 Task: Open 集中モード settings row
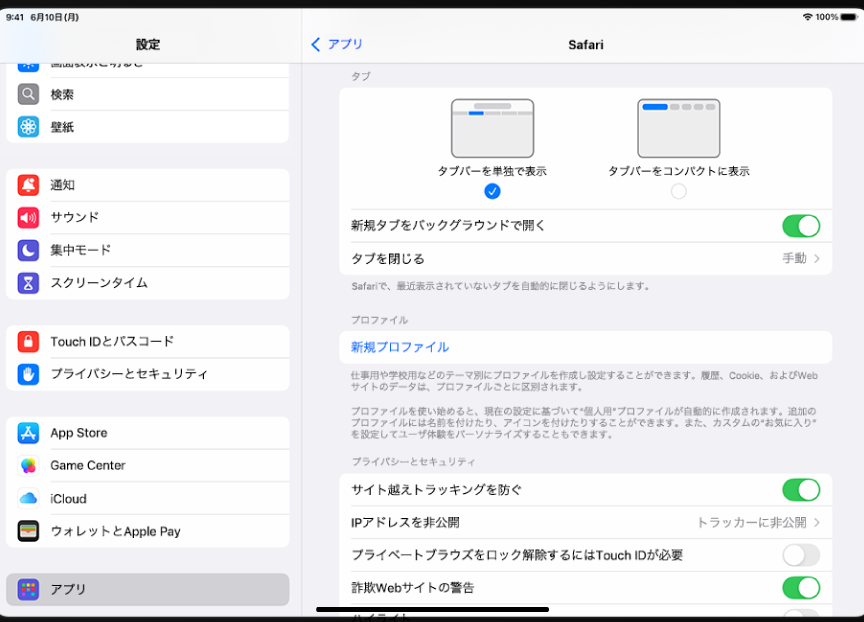coord(148,250)
